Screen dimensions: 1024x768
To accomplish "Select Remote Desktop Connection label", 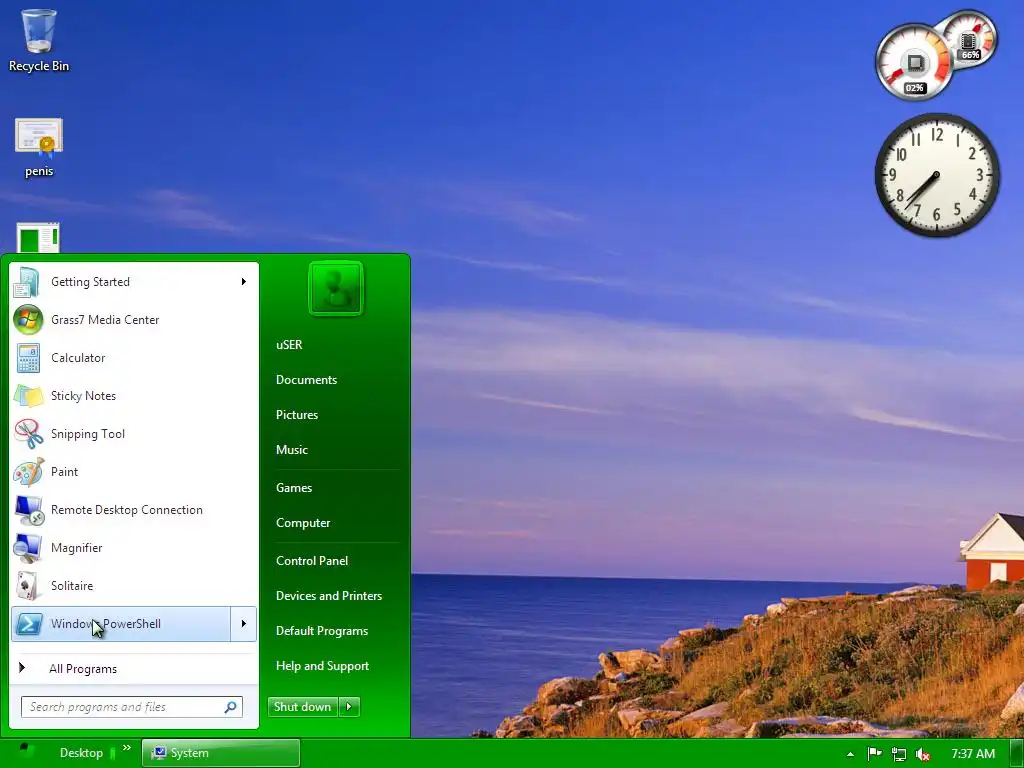I will [x=127, y=510].
